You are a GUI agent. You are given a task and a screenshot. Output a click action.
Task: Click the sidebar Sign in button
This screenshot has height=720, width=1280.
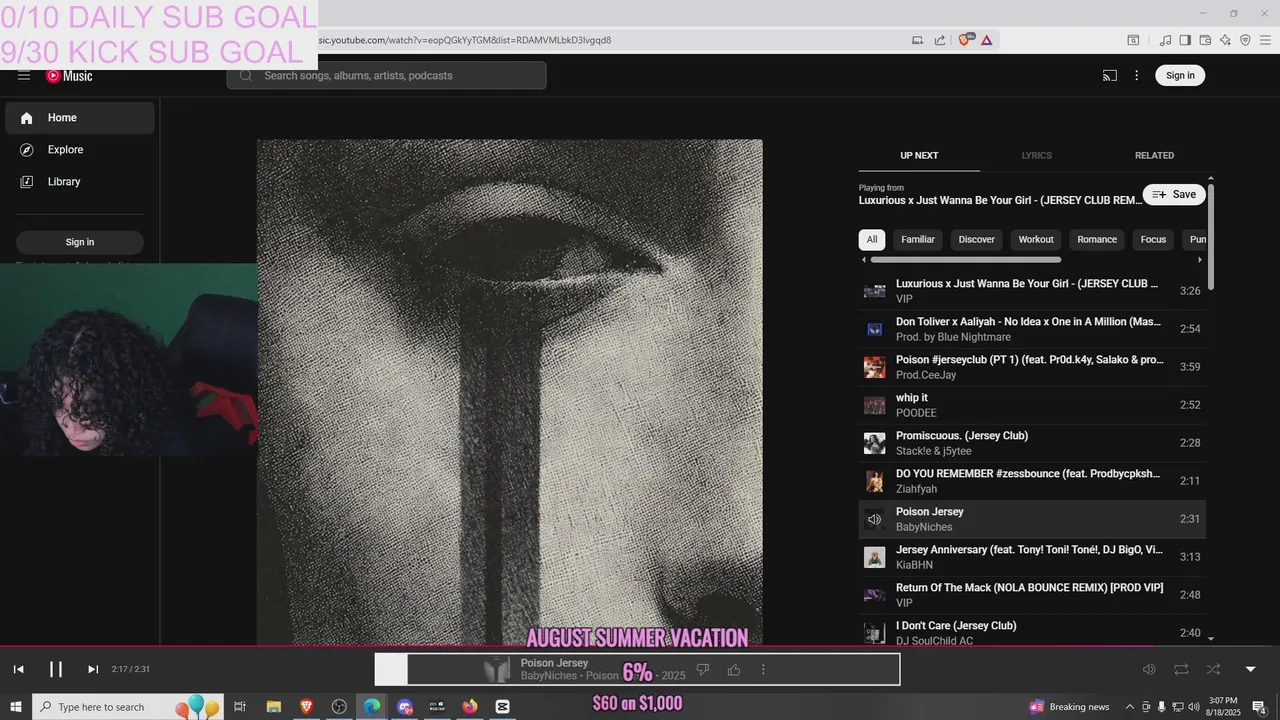click(x=80, y=242)
